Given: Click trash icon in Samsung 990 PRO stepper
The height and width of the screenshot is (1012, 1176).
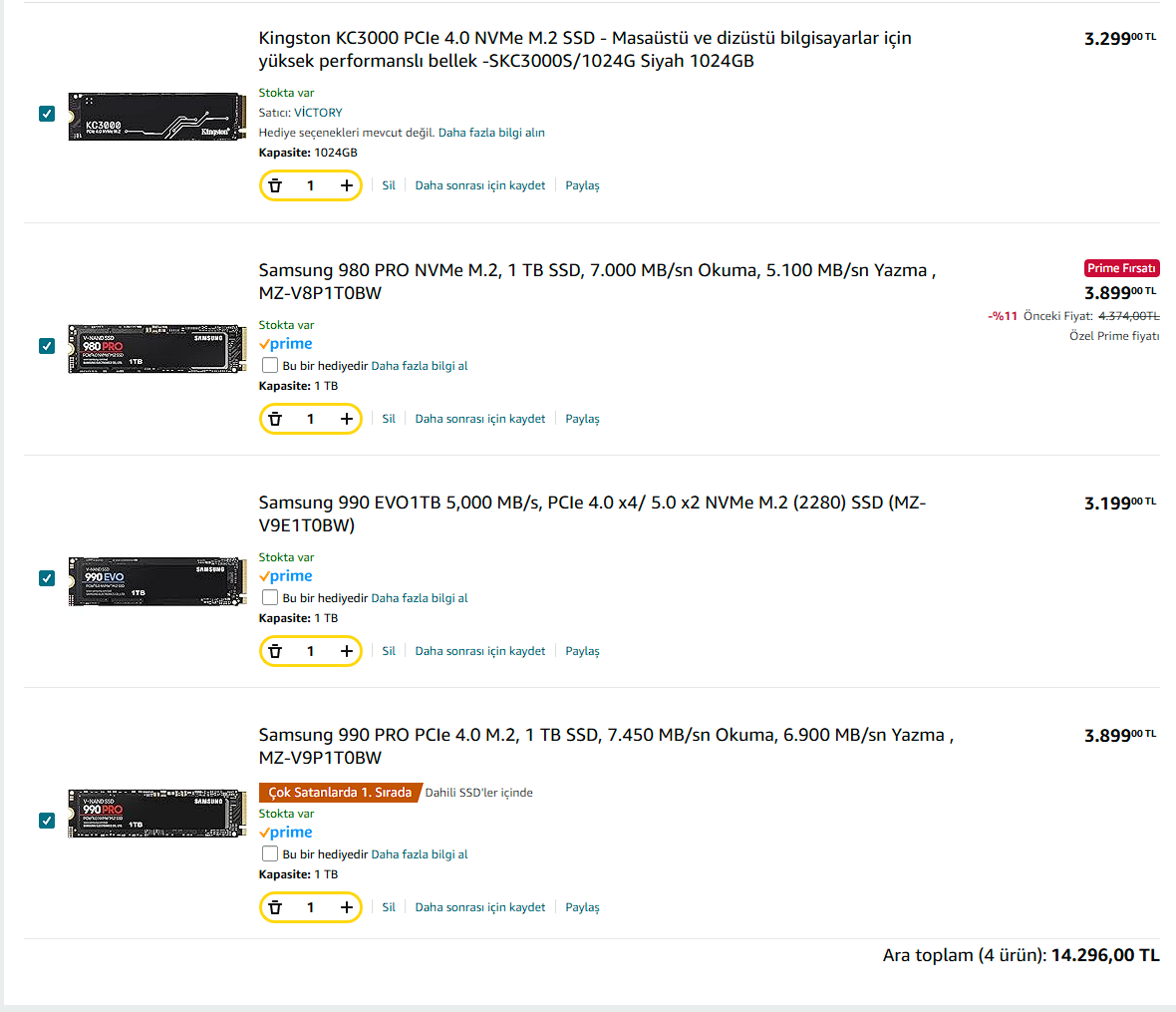Looking at the screenshot, I should [x=275, y=907].
